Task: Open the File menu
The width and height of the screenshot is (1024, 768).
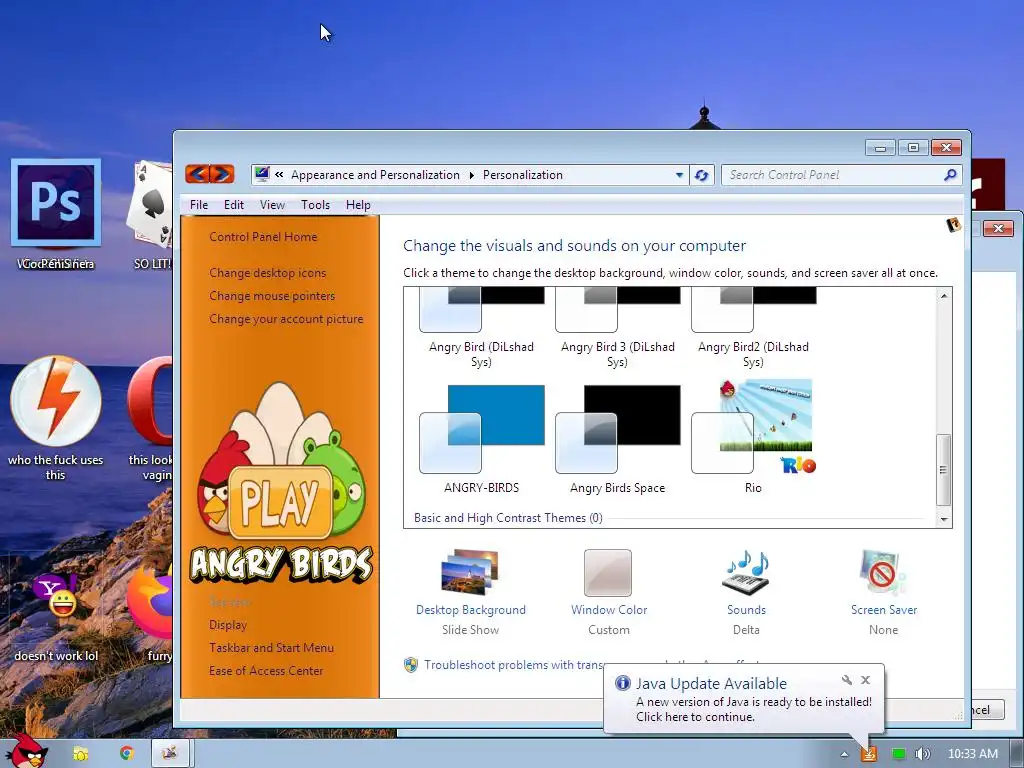Action: (199, 204)
